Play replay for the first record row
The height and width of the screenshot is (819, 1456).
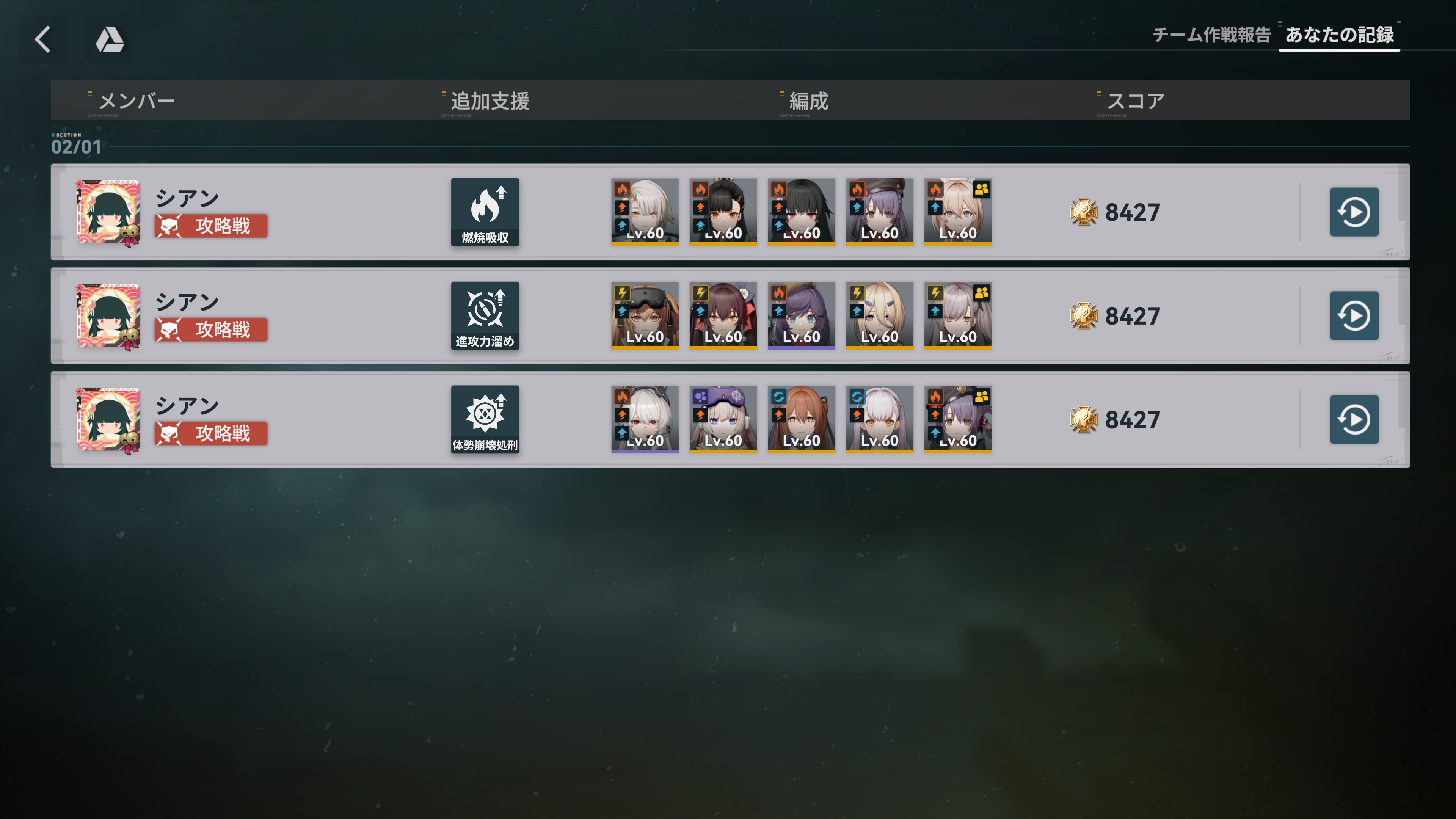pos(1354,212)
